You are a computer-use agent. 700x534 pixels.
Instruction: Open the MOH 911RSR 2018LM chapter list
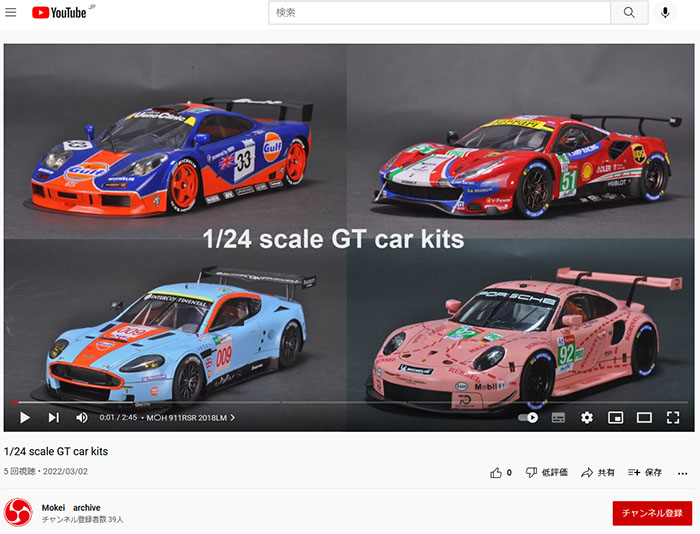click(x=191, y=418)
